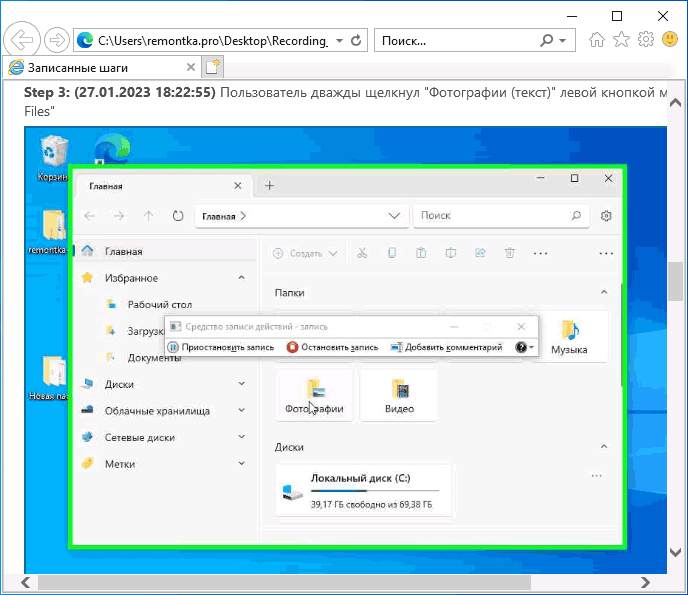Image resolution: width=688 pixels, height=595 pixels.
Task: Select the Видео folder tile
Action: click(x=399, y=395)
